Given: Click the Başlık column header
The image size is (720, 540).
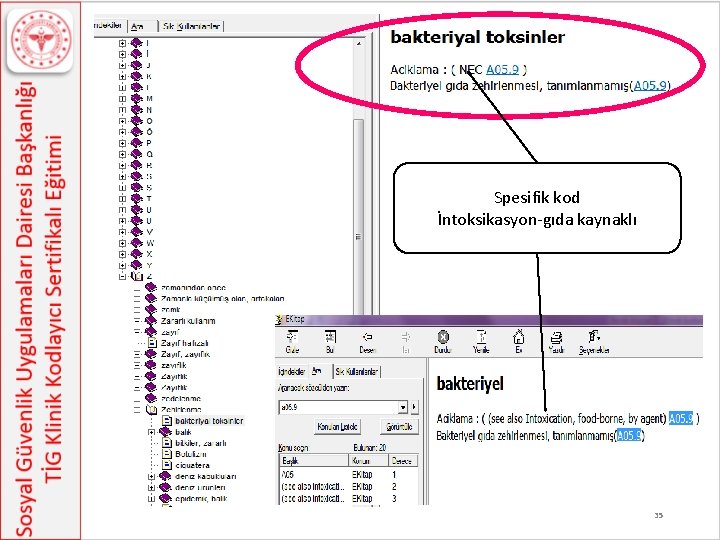Looking at the screenshot, I should point(314,461).
